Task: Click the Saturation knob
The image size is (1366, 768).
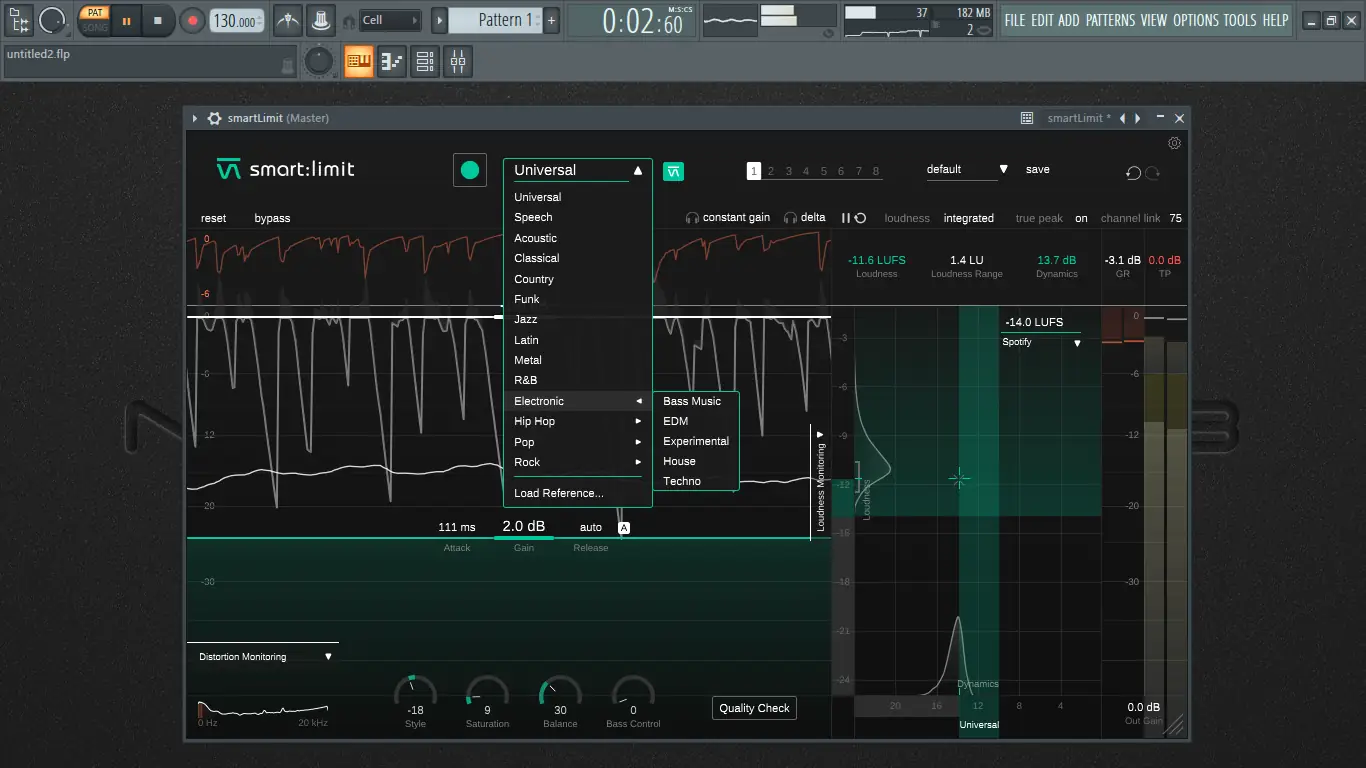Action: 487,695
